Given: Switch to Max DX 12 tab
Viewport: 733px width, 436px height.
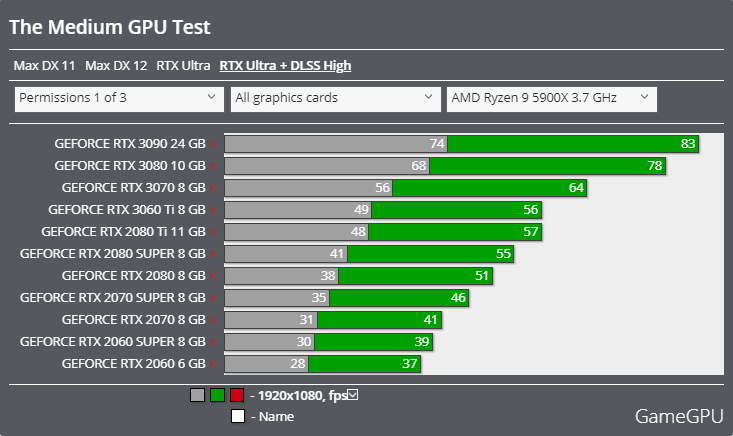Looking at the screenshot, I should click(x=116, y=65).
